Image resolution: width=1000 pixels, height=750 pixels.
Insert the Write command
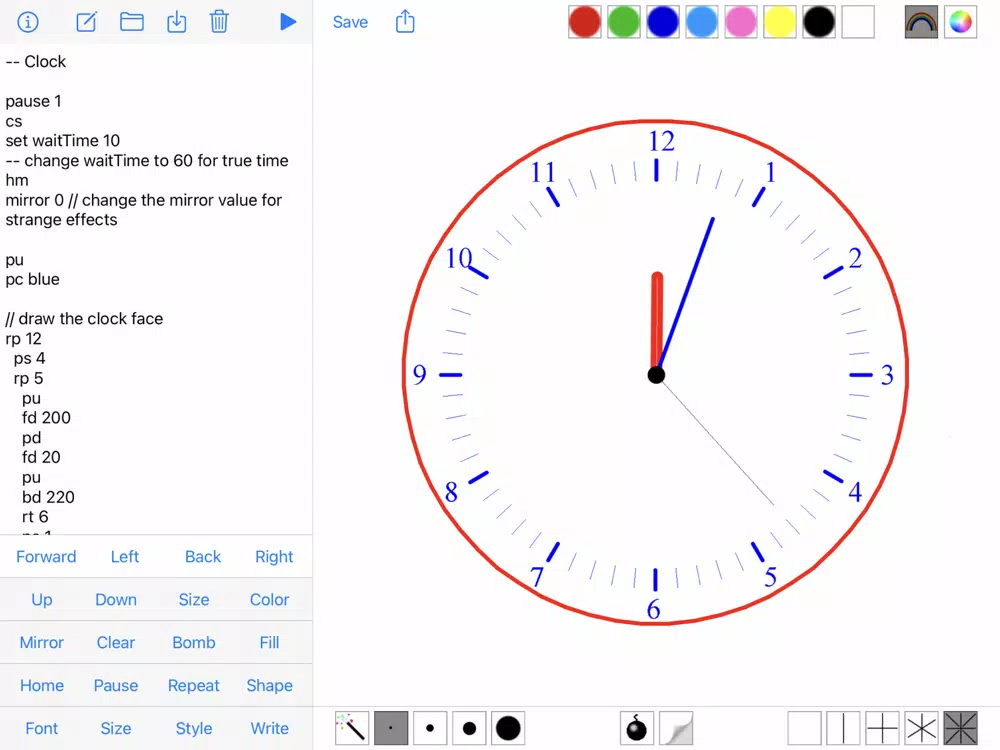[x=269, y=728]
